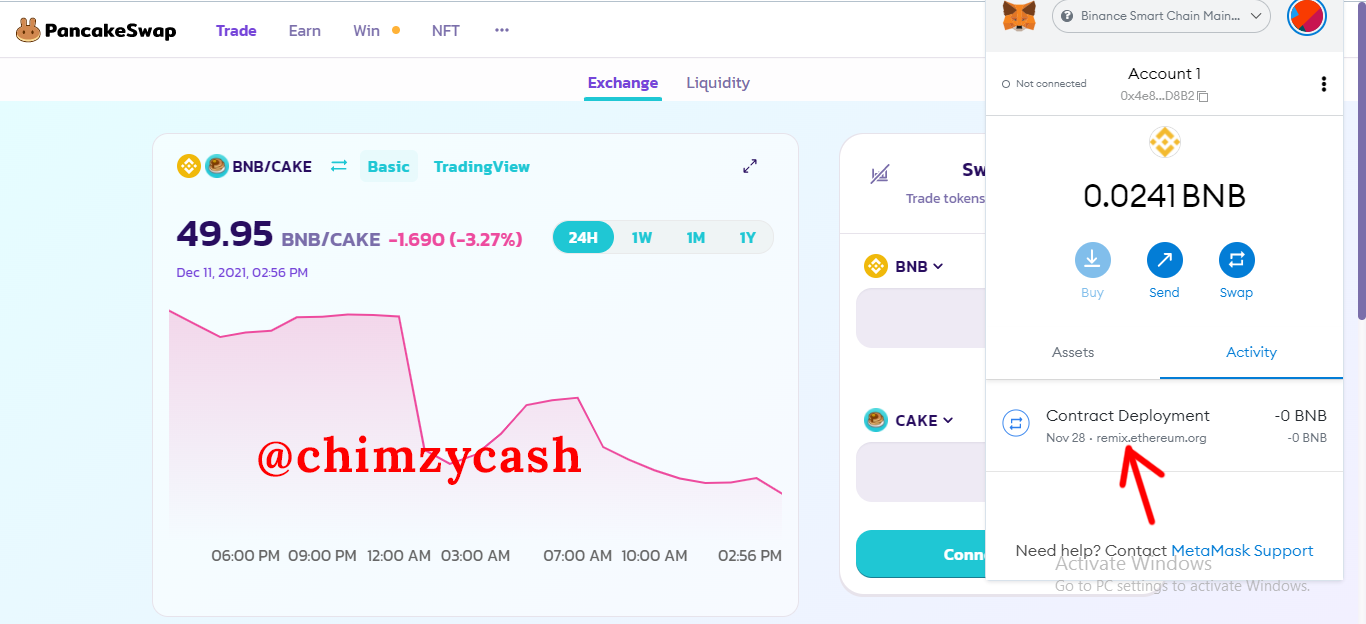The image size is (1366, 624).
Task: Open the Win menu
Action: 367,31
